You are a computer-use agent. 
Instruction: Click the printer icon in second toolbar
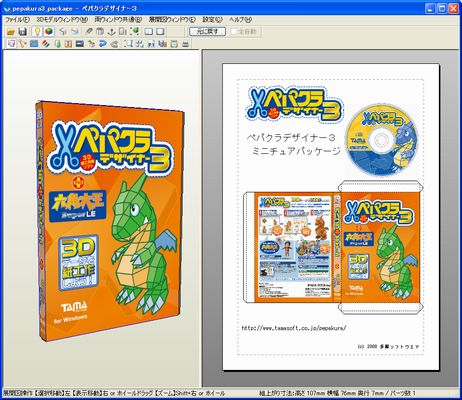pyautogui.click(x=185, y=43)
